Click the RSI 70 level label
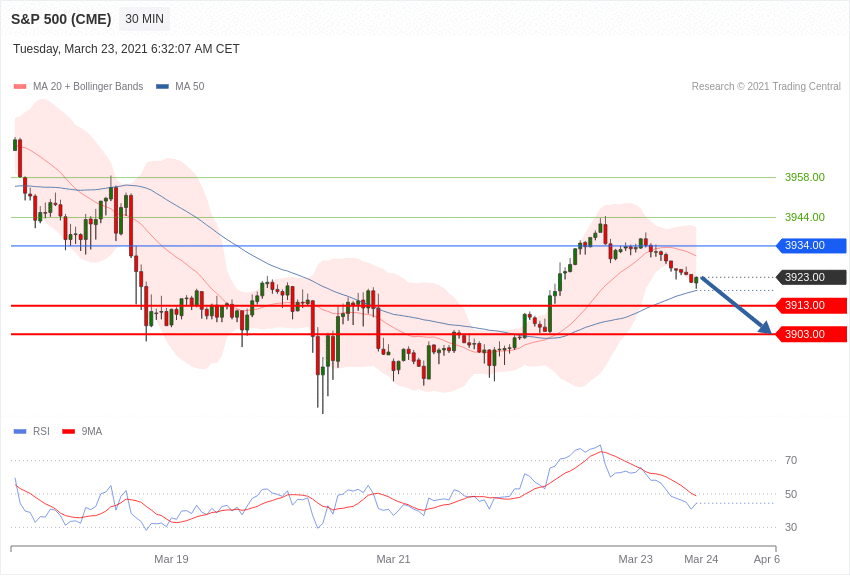850x576 pixels. 791,461
